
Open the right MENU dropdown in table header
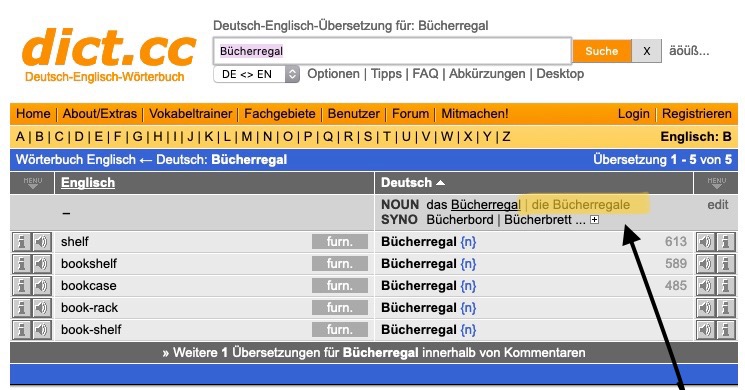pyautogui.click(x=716, y=183)
